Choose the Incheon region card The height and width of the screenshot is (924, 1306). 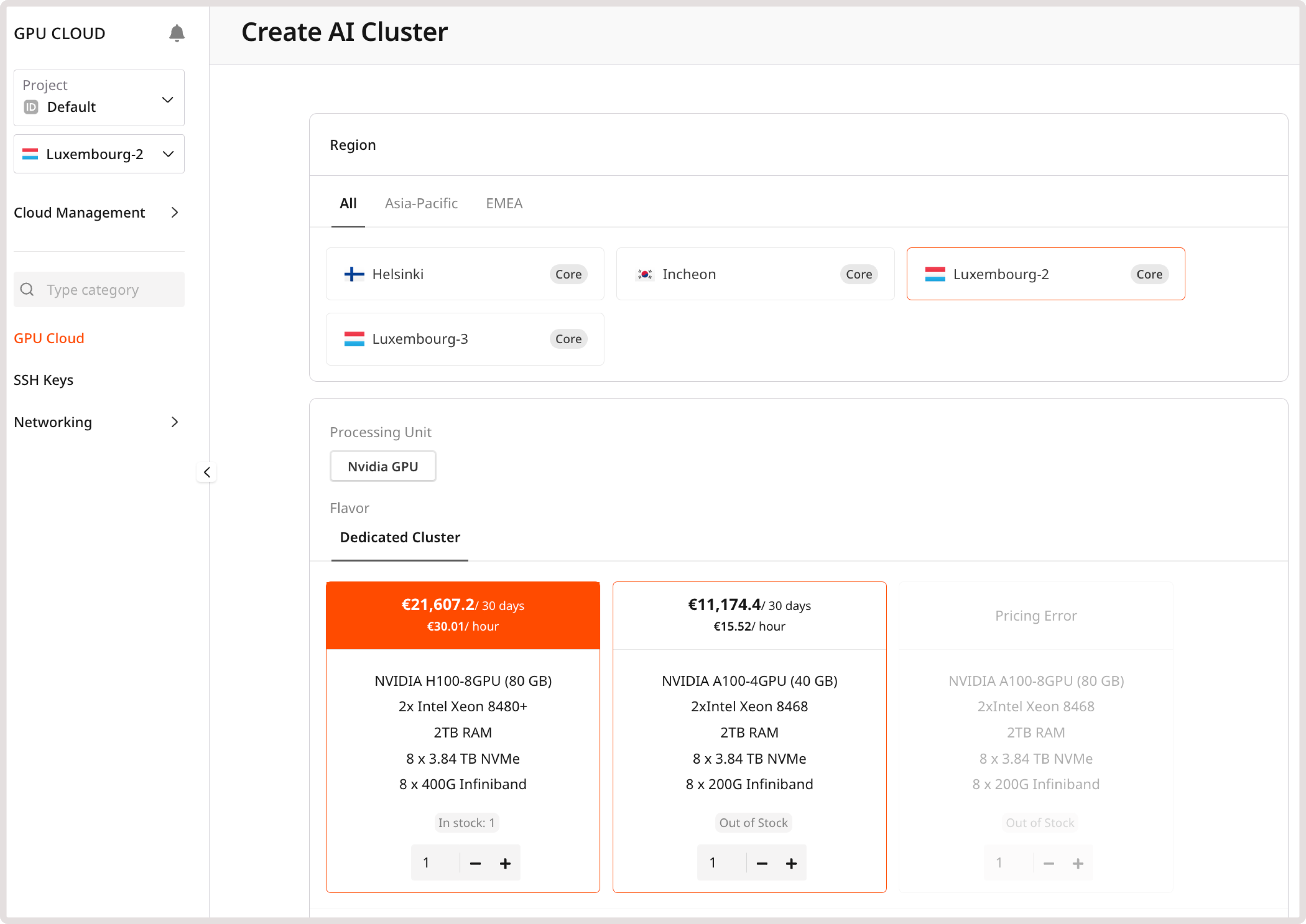755,274
